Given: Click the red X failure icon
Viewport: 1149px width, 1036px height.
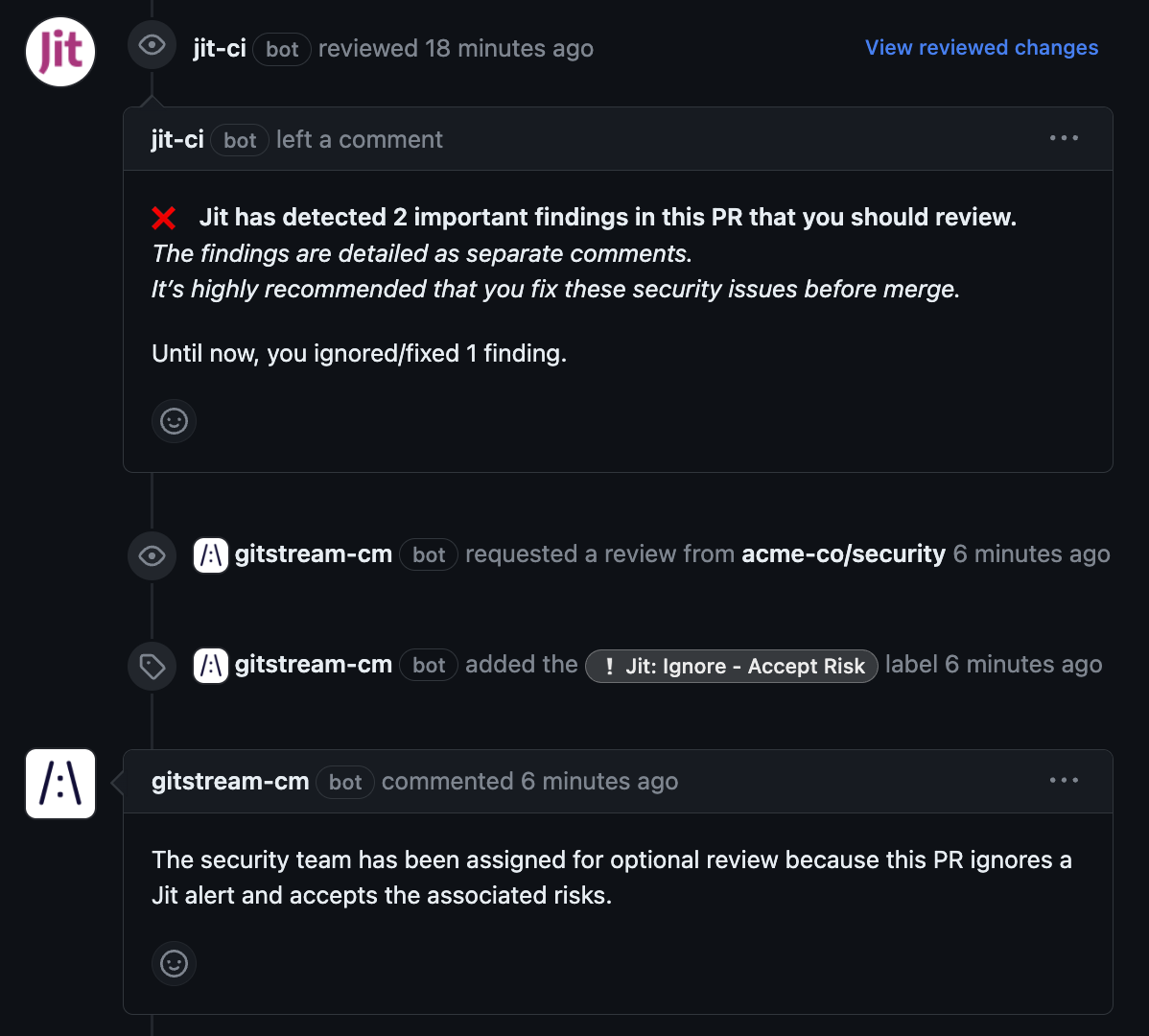Looking at the screenshot, I should pos(164,217).
